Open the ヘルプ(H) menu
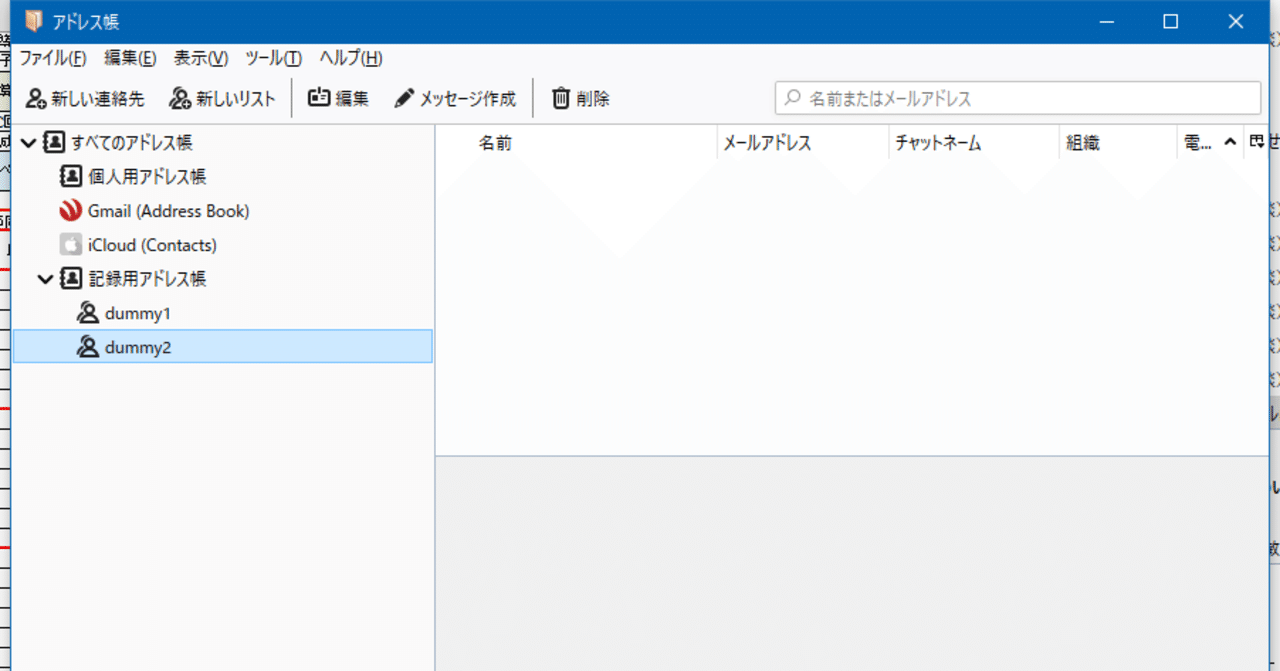The width and height of the screenshot is (1280, 671). pyautogui.click(x=351, y=58)
